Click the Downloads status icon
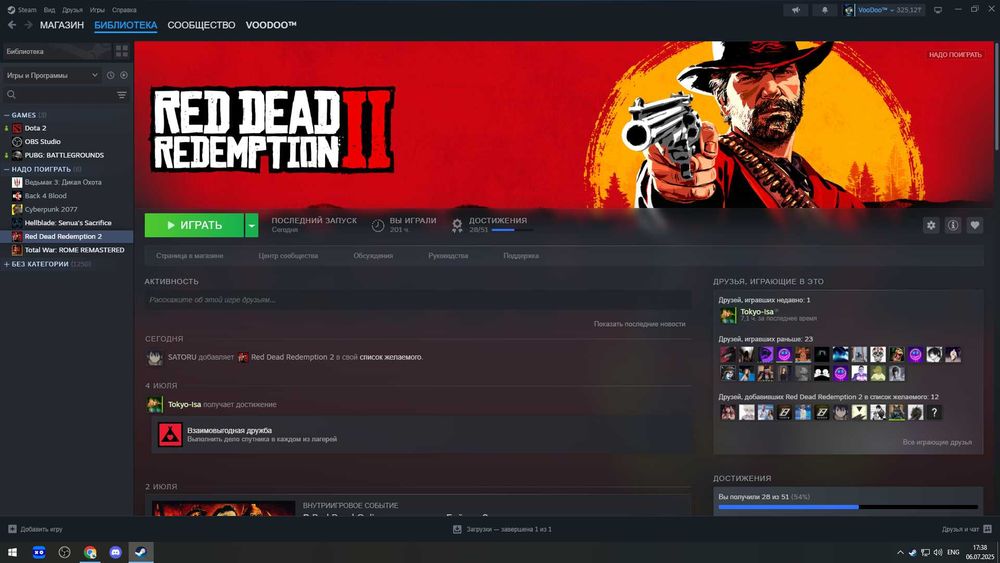 (457, 529)
